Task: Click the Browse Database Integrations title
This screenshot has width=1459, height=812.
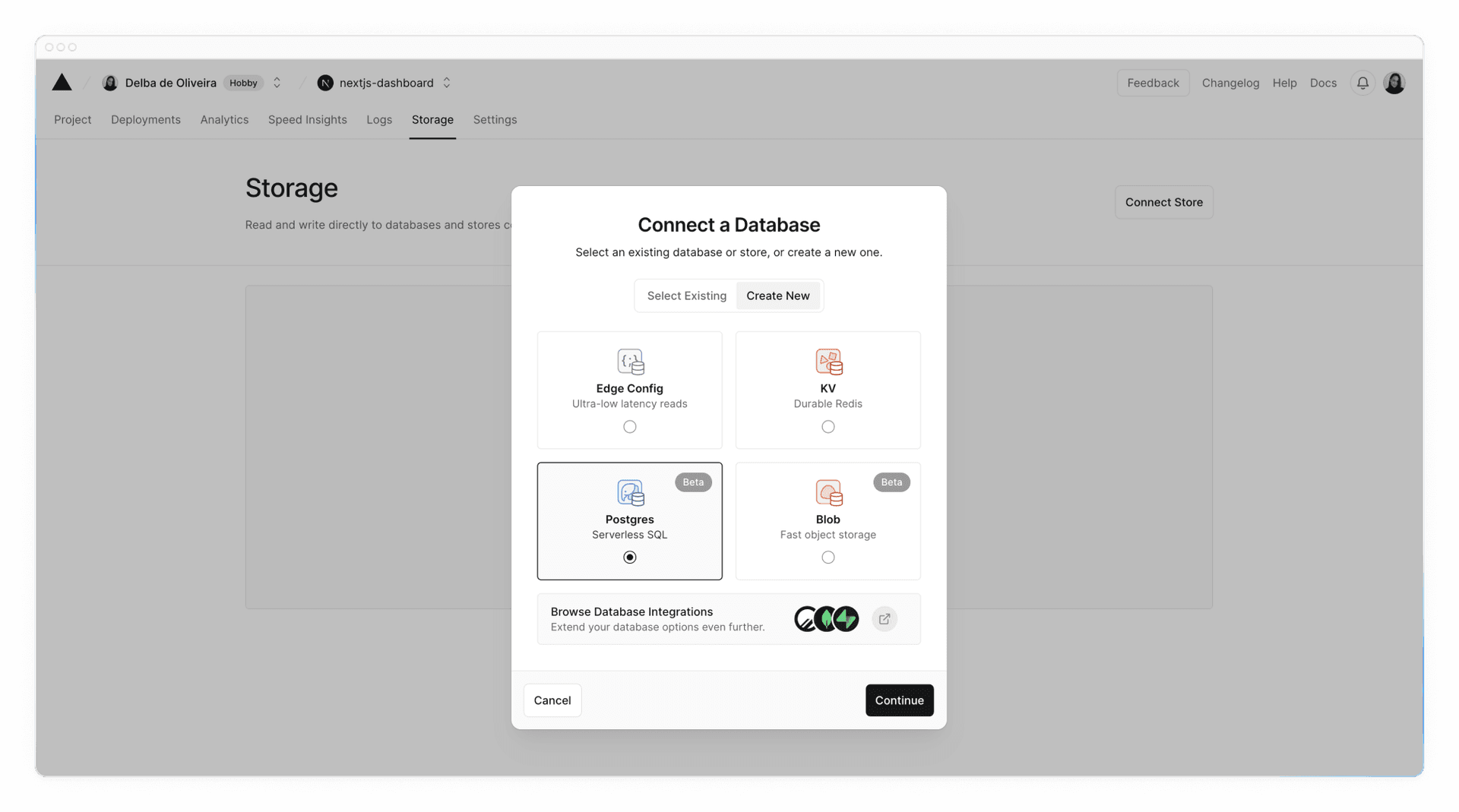Action: (x=631, y=611)
